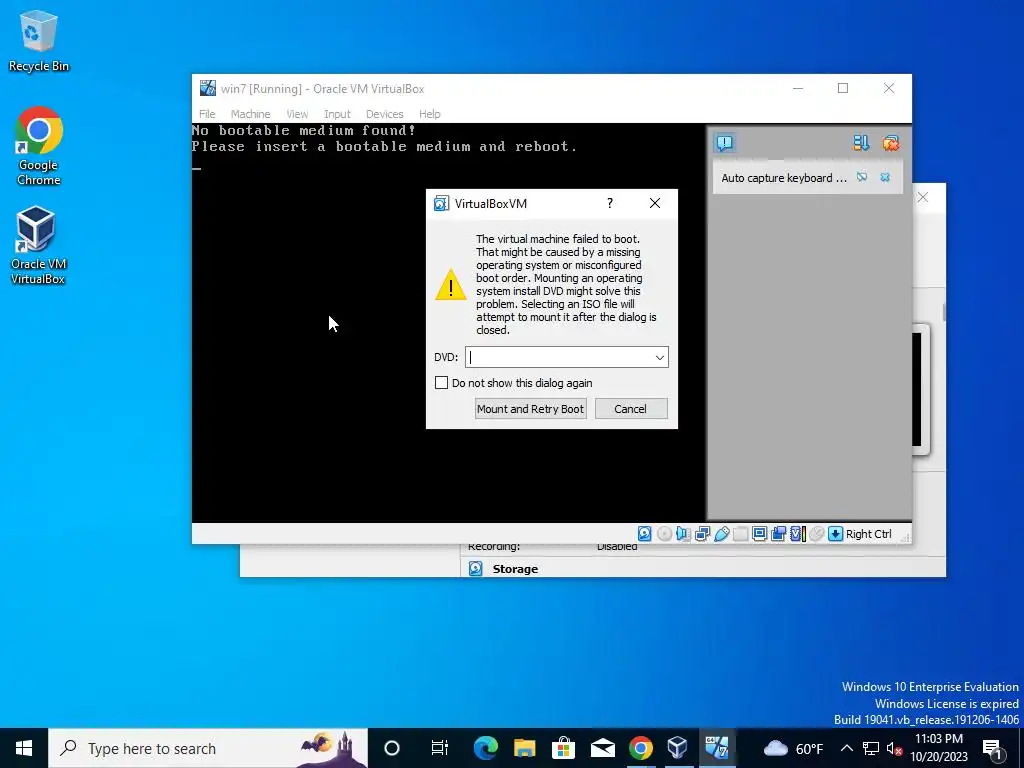Image resolution: width=1024 pixels, height=768 pixels.
Task: Click the shared folders status icon
Action: point(741,534)
